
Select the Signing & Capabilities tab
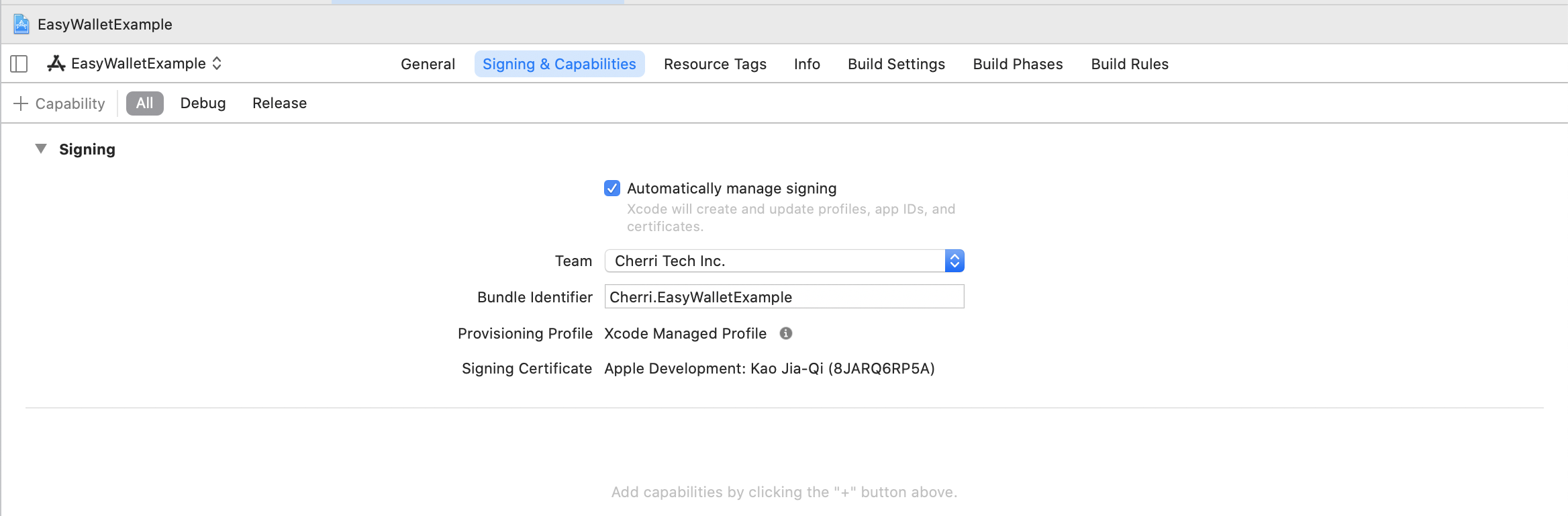(559, 64)
